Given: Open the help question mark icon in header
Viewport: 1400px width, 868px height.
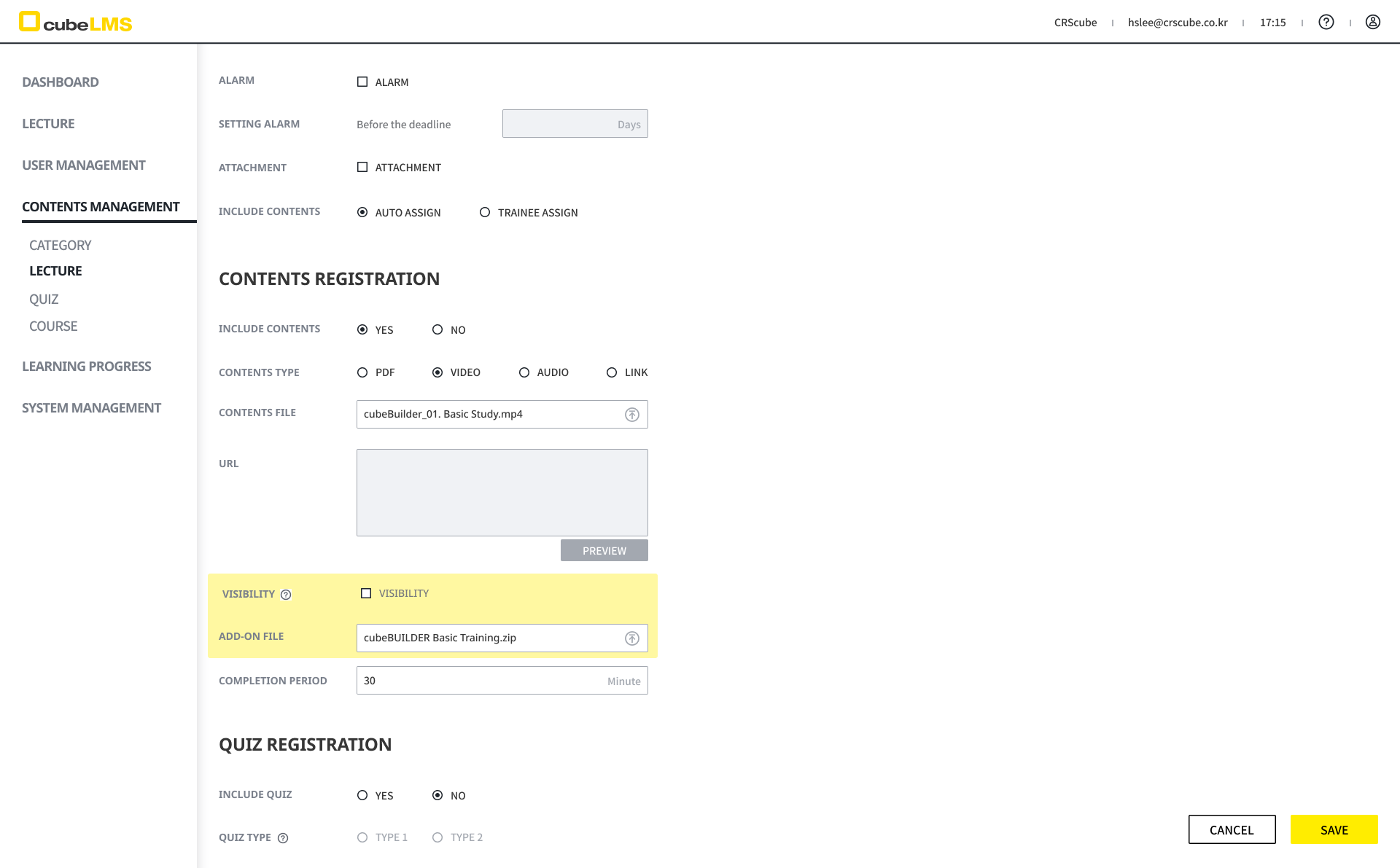Looking at the screenshot, I should pos(1326,23).
